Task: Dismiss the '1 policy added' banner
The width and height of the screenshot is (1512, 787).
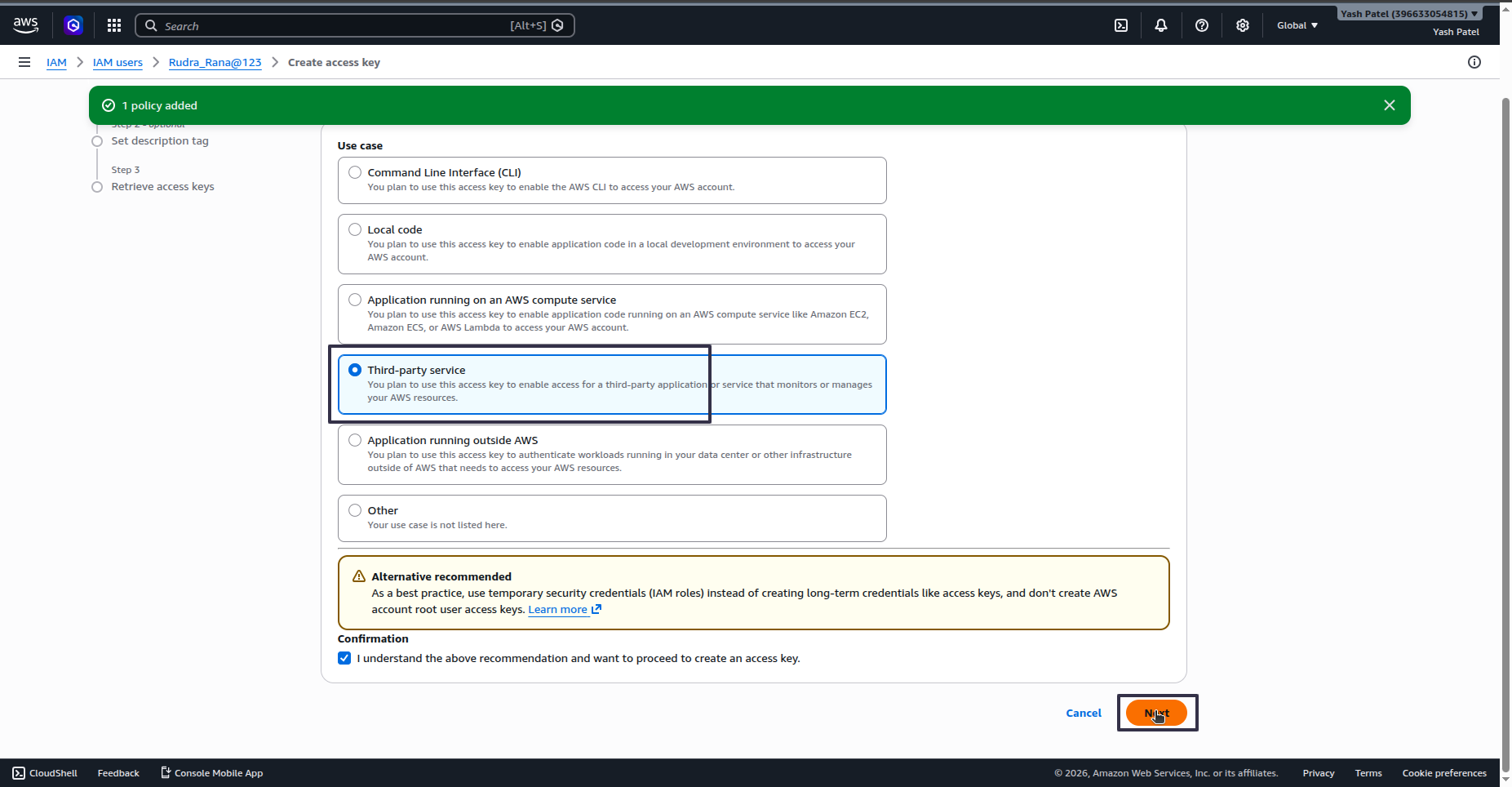Action: point(1390,105)
